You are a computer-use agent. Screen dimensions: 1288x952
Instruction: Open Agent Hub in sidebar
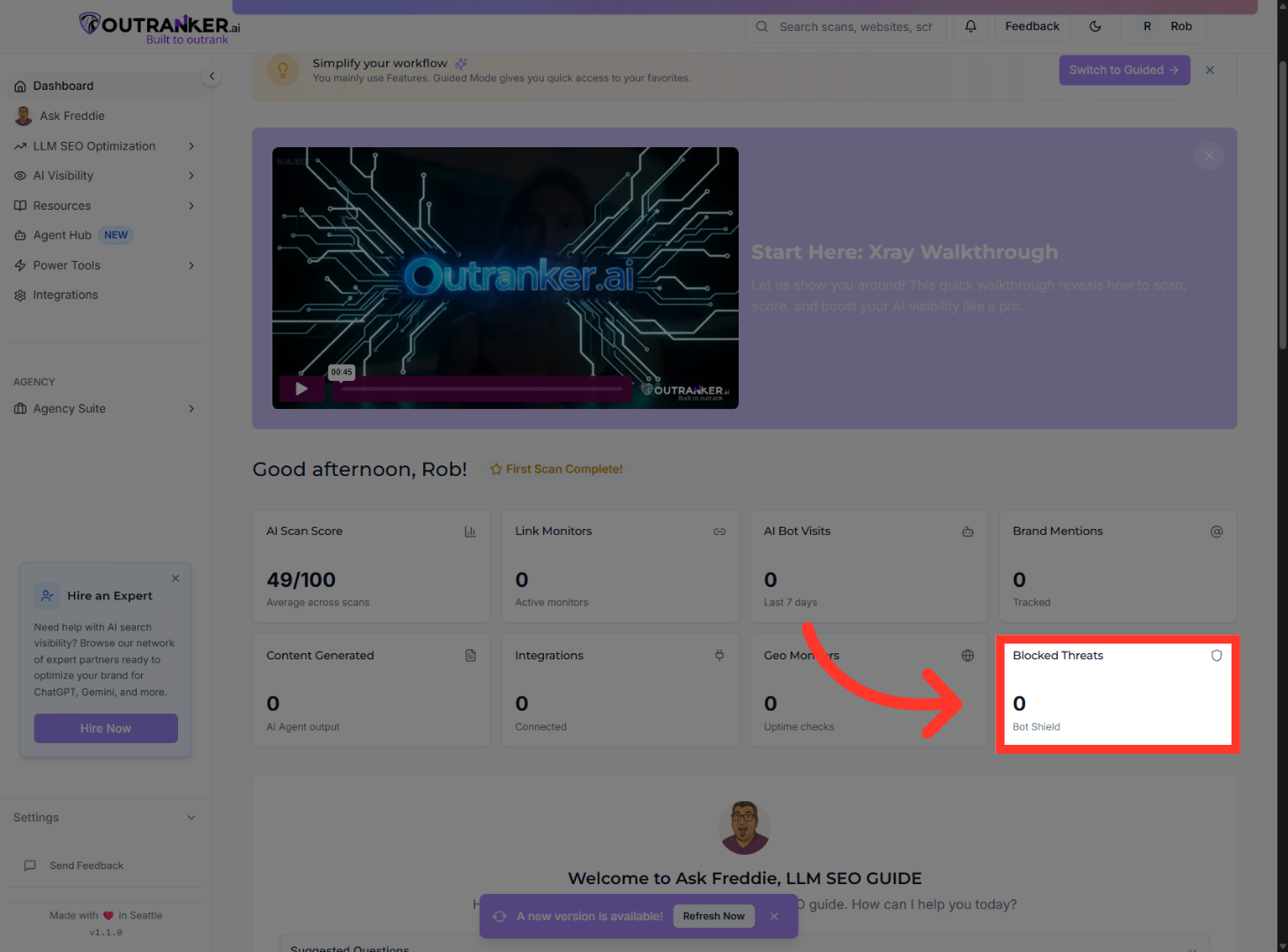pyautogui.click(x=63, y=235)
